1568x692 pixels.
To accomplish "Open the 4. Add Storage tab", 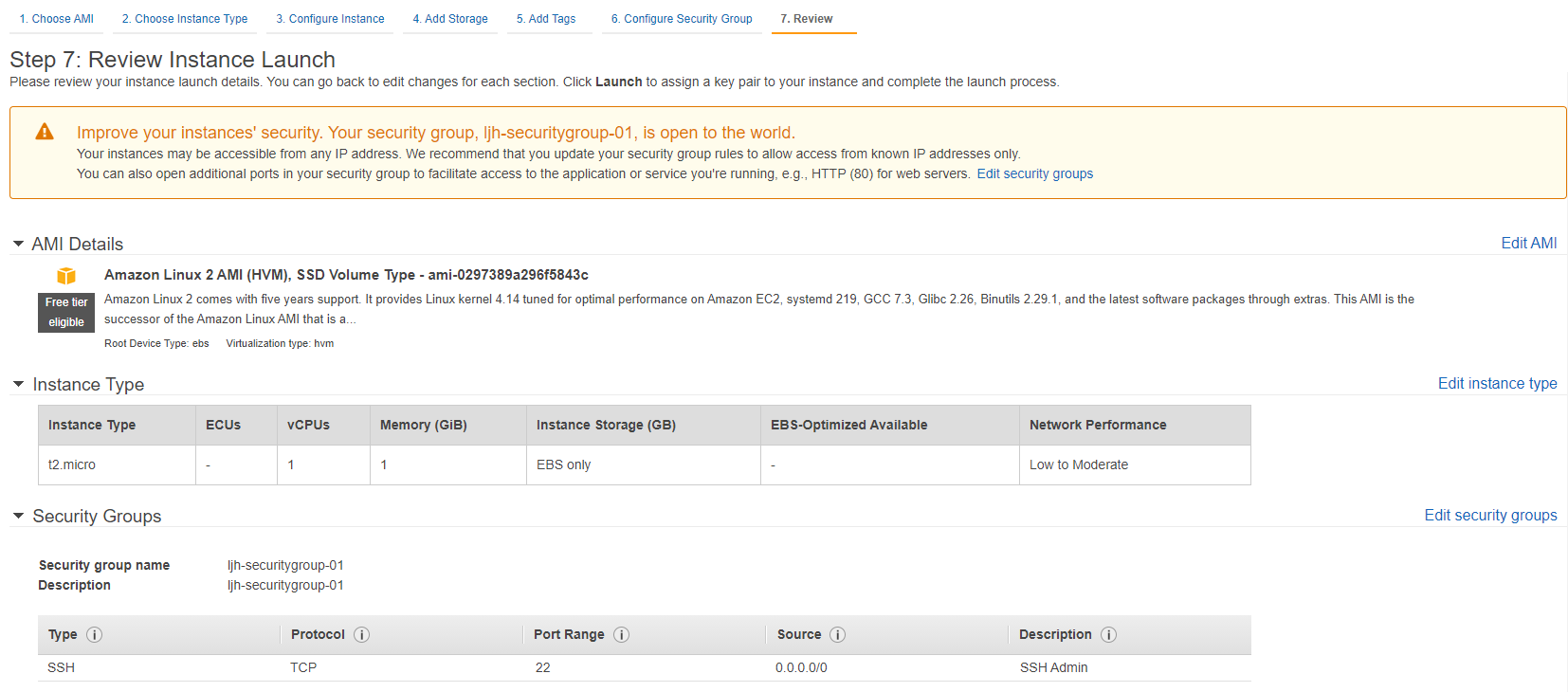I will (x=450, y=19).
